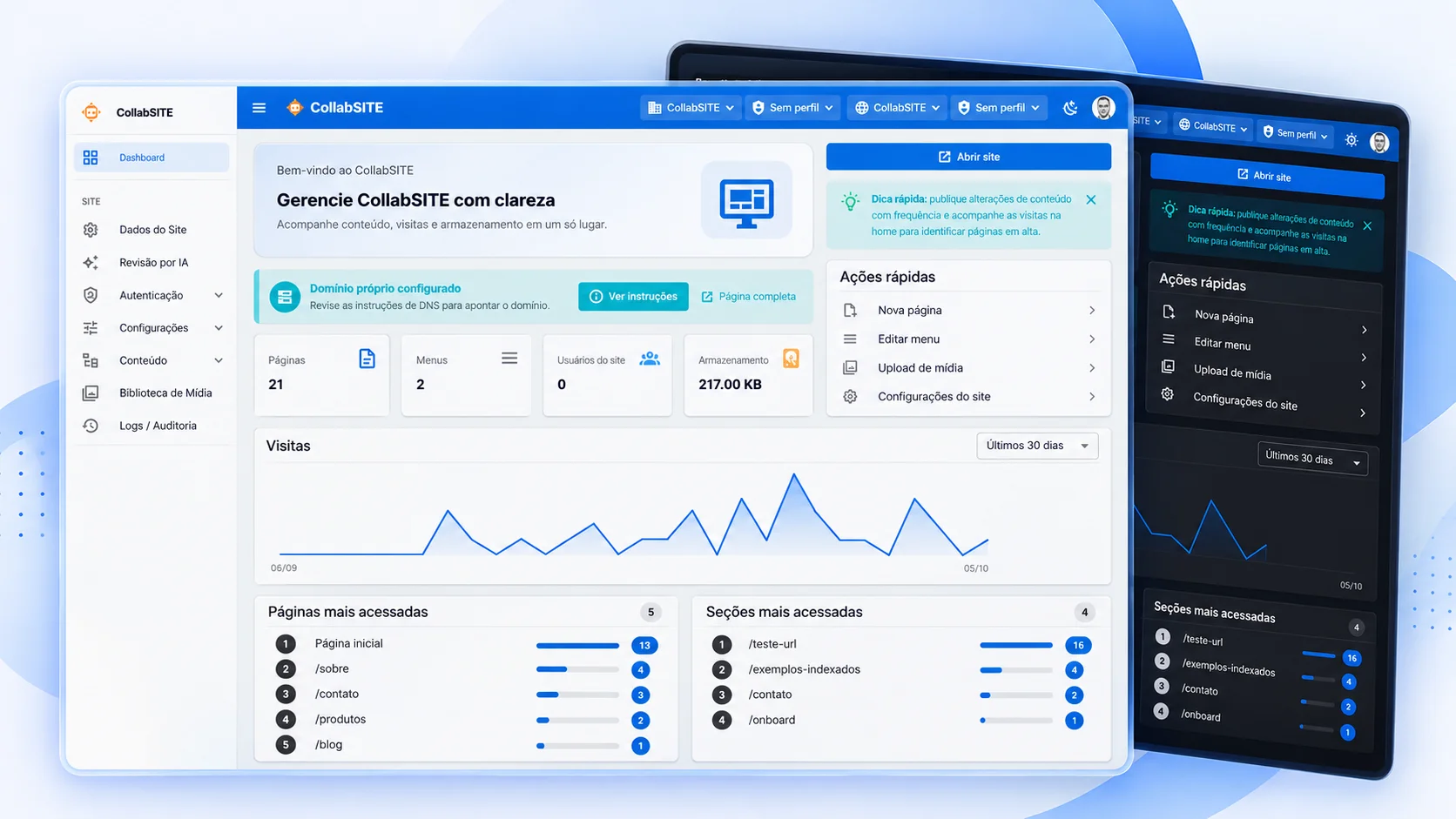Click the /teste-url progress bar in front window
Screen dimensions: 1456x819
(x=1016, y=646)
